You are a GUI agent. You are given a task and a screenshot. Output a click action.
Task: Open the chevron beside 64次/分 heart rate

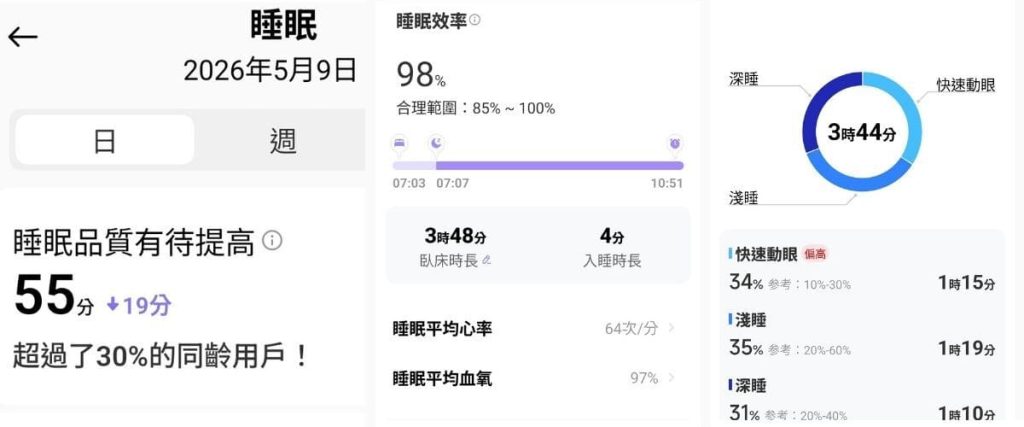(x=672, y=328)
